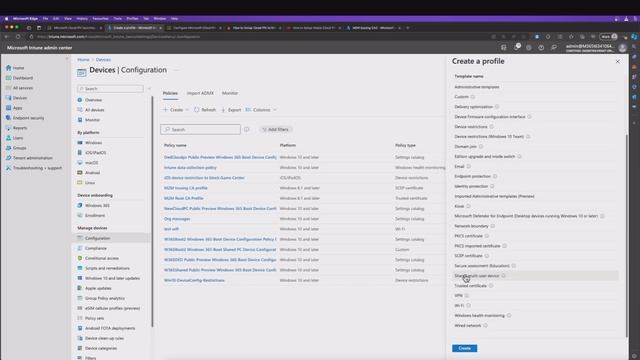Click the Home breadcrumb link
640x360 pixels.
(x=83, y=60)
